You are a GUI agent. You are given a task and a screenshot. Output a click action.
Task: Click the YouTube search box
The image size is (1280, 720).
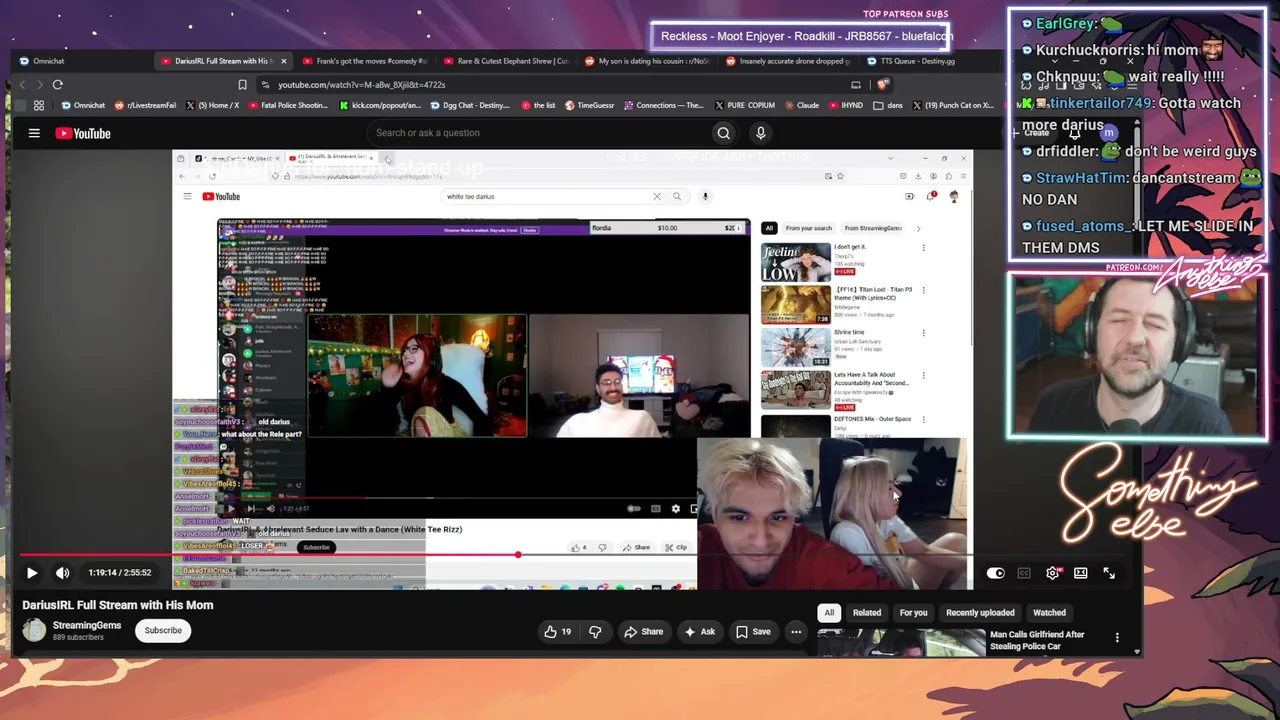point(540,133)
